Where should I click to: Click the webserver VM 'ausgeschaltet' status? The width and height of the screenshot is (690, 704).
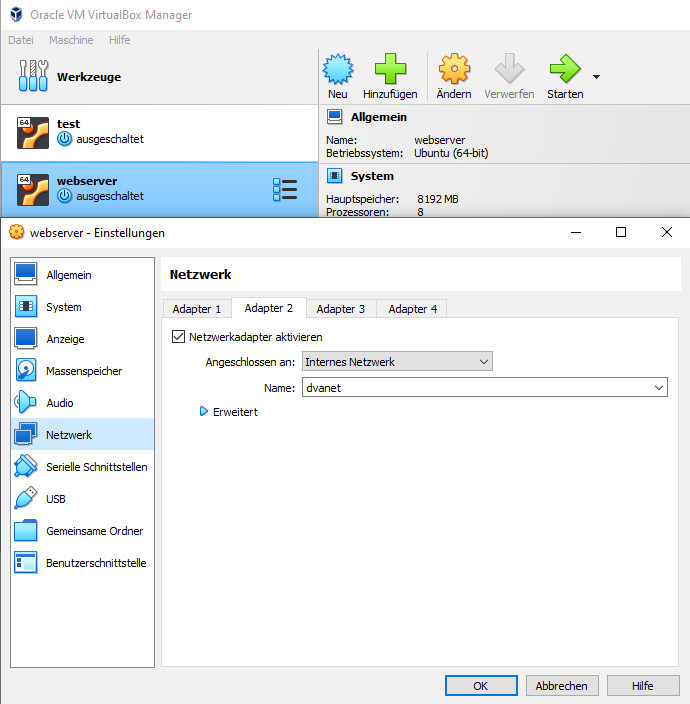coord(110,196)
